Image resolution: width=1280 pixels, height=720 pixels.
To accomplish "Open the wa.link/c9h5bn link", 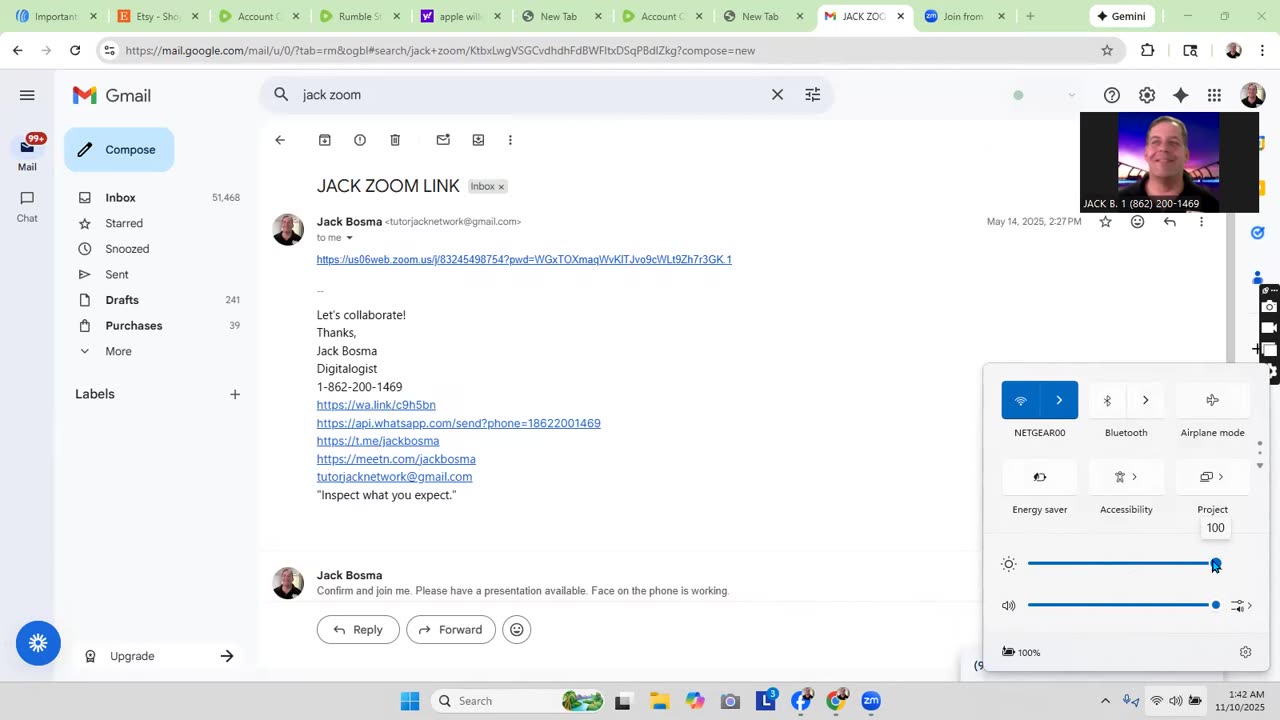I will [376, 405].
